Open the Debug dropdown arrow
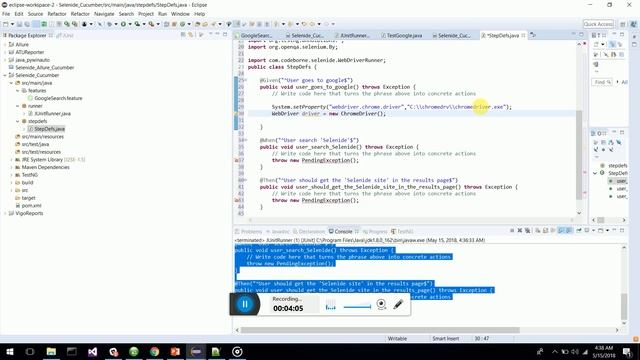 tap(116, 24)
